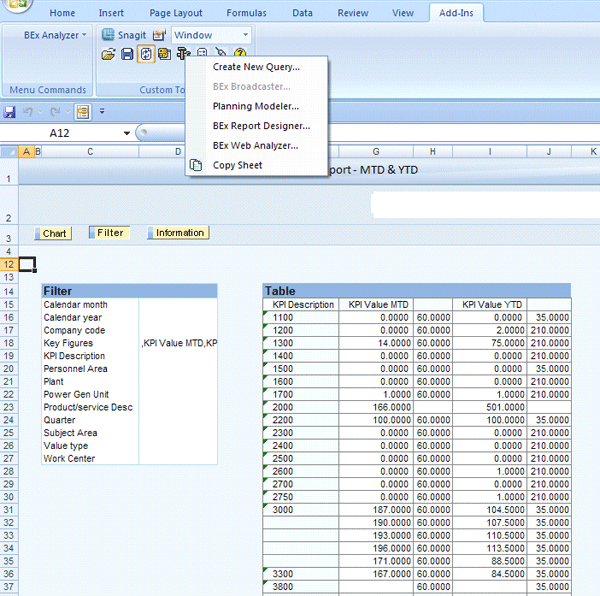Click the highlighted BEx Refresh icon
The image size is (600, 596).
click(x=145, y=54)
